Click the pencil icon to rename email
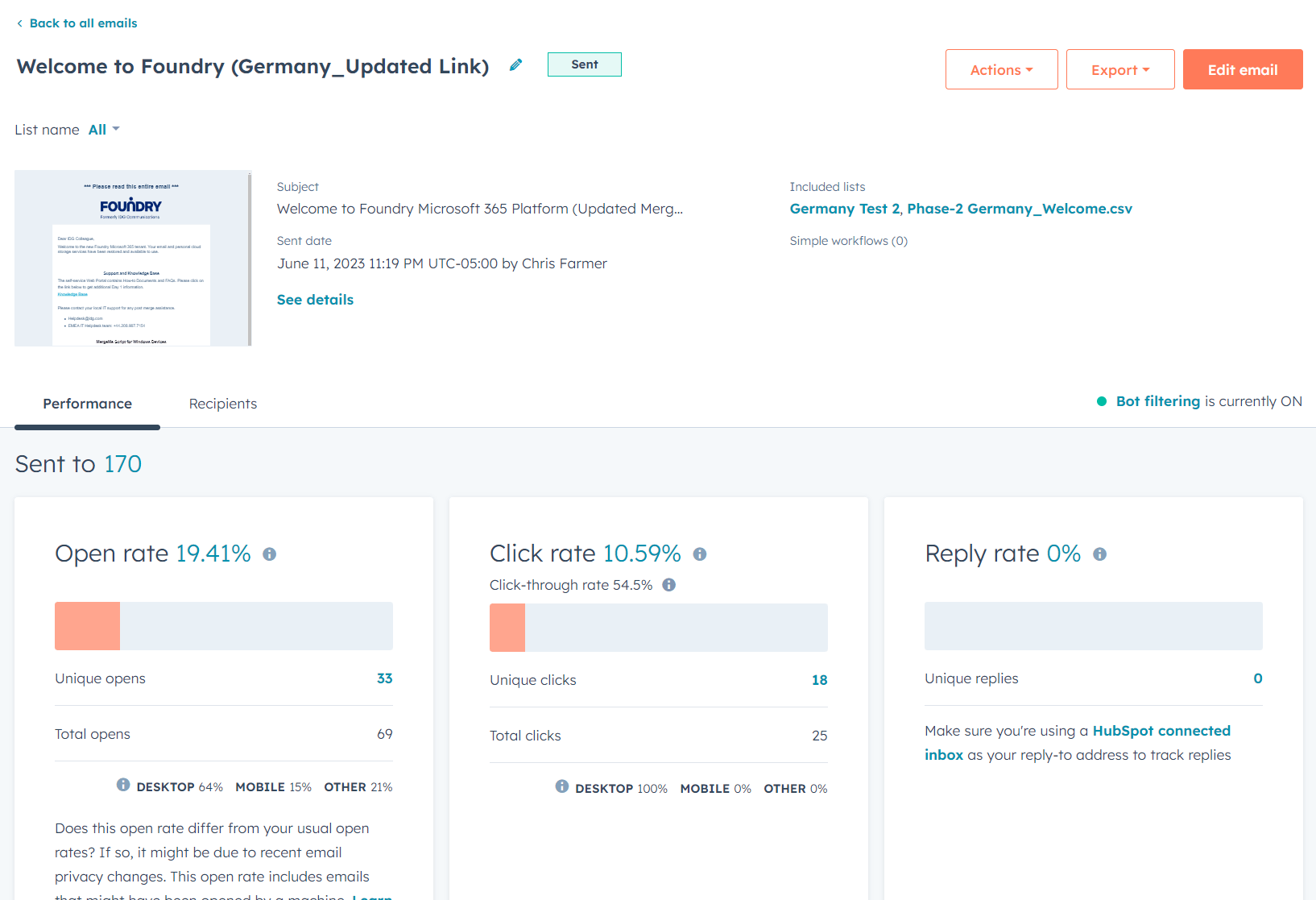This screenshot has width=1316, height=900. click(x=516, y=64)
